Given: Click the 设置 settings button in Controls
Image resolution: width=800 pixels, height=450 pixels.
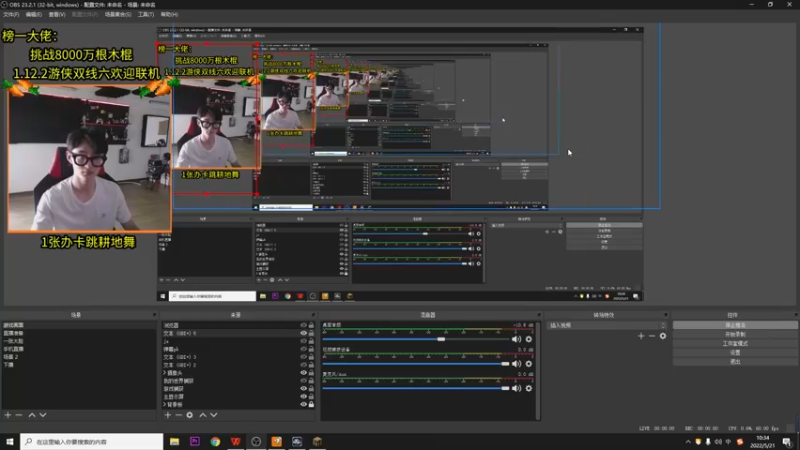Looking at the screenshot, I should click(x=735, y=352).
